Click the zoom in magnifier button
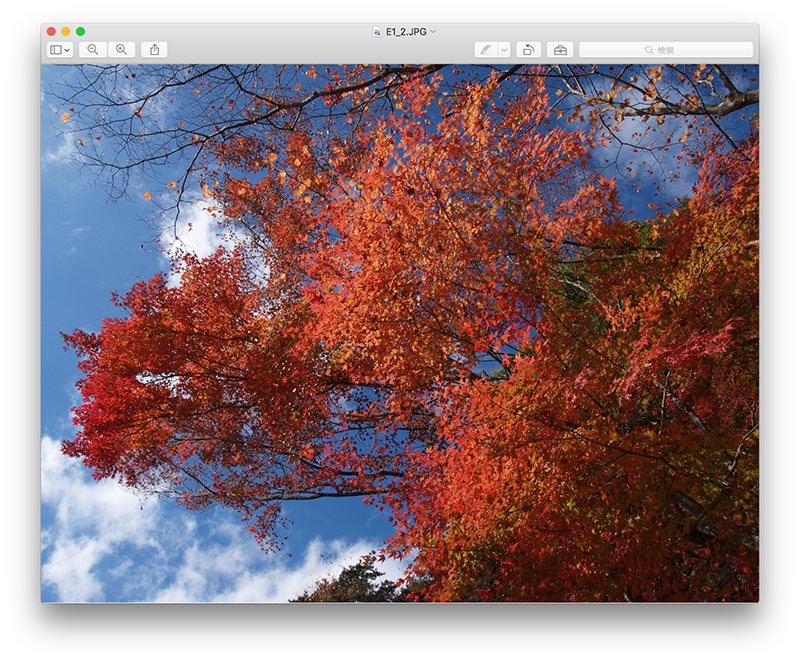The width and height of the screenshot is (800, 662). [x=121, y=49]
